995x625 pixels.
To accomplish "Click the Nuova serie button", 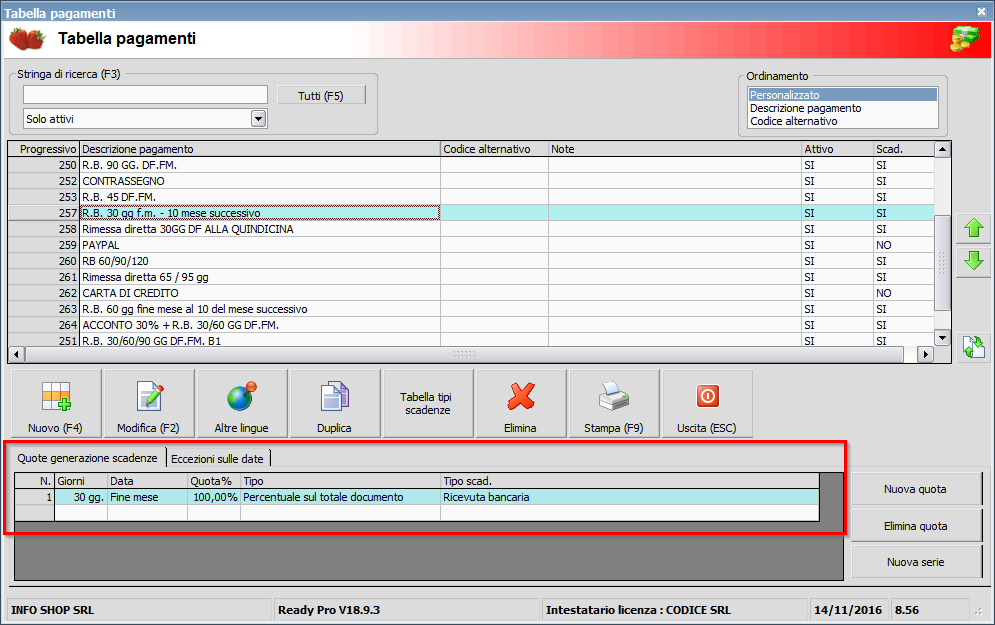I will (915, 562).
